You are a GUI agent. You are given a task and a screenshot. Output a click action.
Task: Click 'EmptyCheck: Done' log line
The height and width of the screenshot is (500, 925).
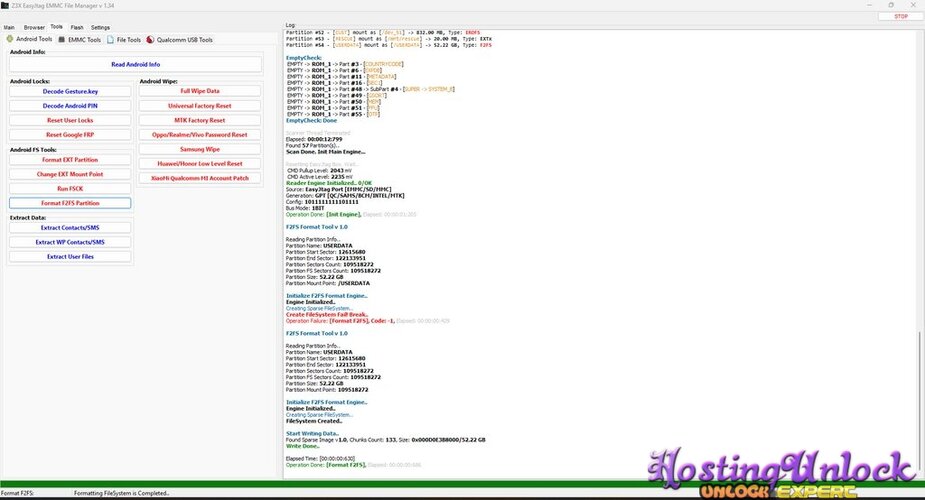tap(311, 120)
